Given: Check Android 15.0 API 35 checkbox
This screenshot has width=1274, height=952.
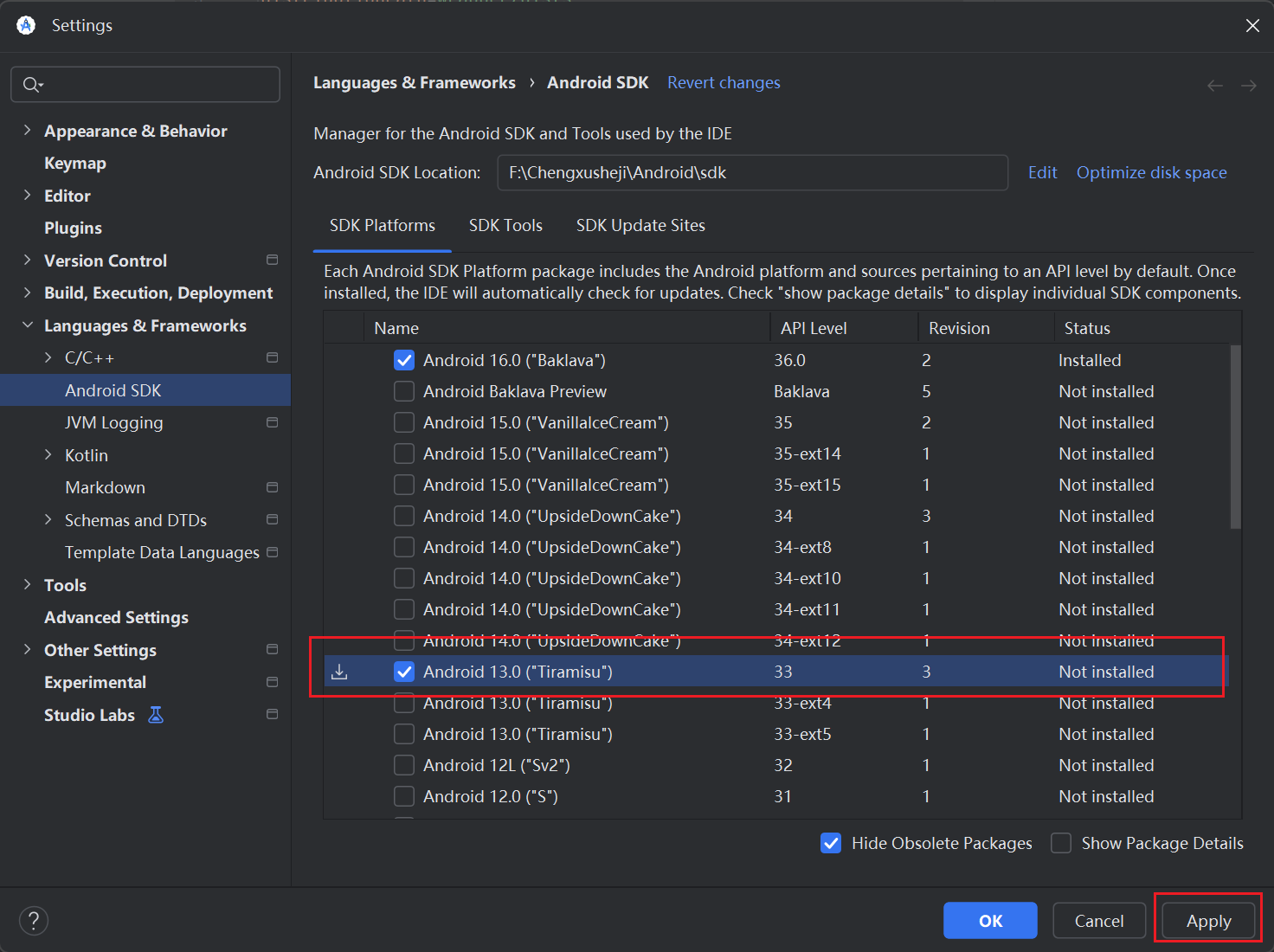Looking at the screenshot, I should coord(404,422).
